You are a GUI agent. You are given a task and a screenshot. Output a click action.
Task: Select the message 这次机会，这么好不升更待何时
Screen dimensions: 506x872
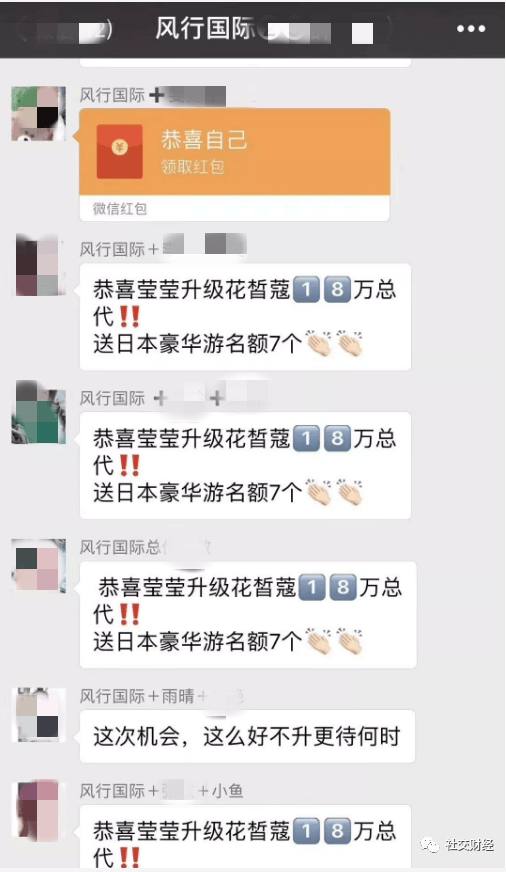(x=247, y=736)
